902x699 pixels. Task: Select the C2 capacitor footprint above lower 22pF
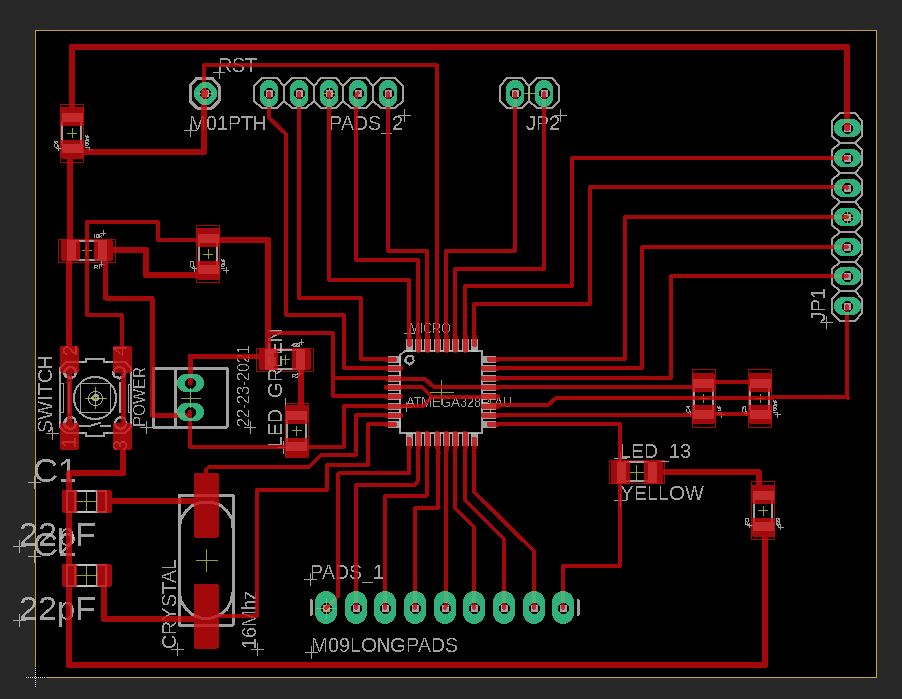click(x=87, y=575)
